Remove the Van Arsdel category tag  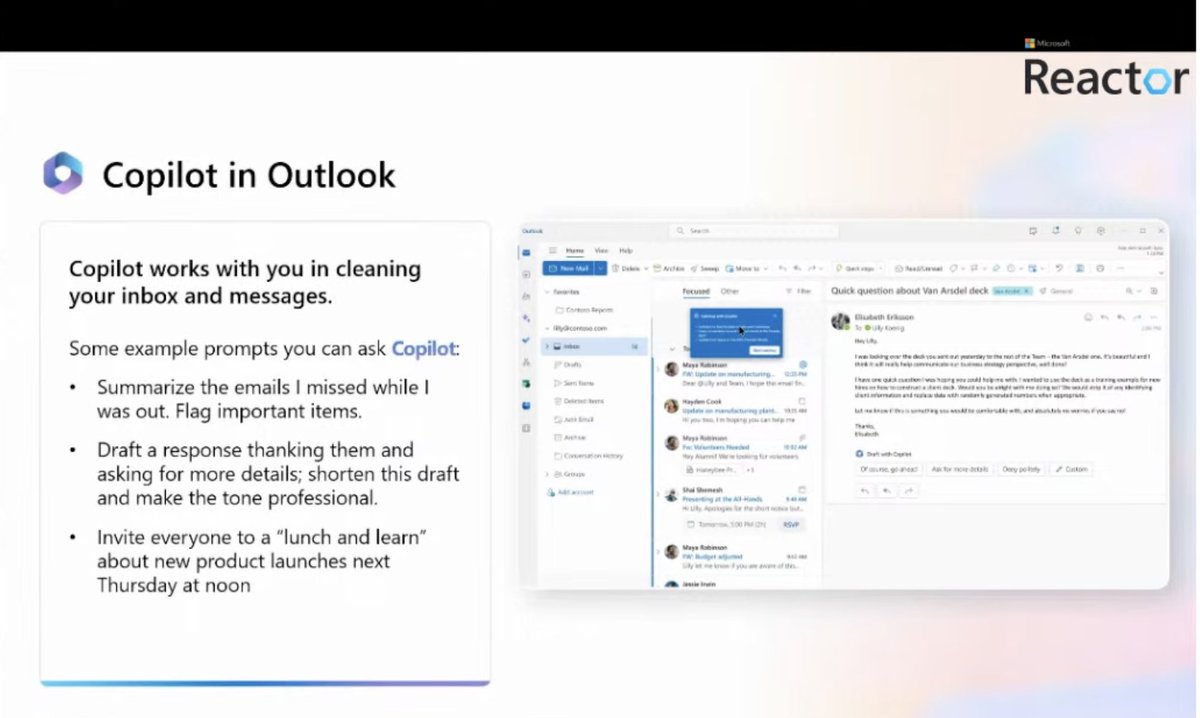(1026, 291)
